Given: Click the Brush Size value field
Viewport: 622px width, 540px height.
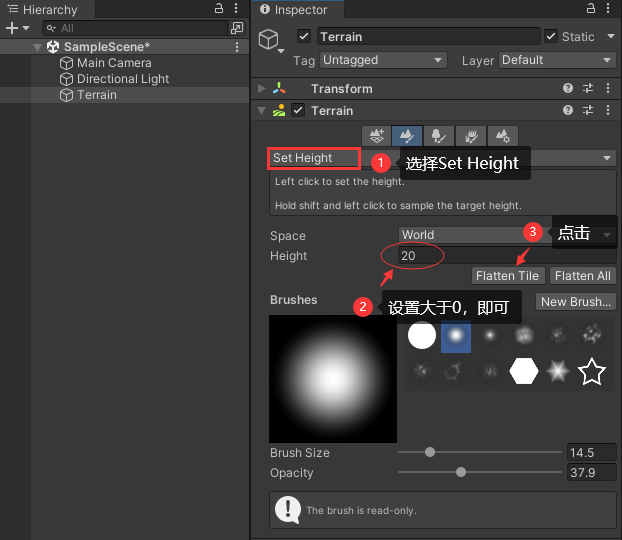Looking at the screenshot, I should [591, 452].
